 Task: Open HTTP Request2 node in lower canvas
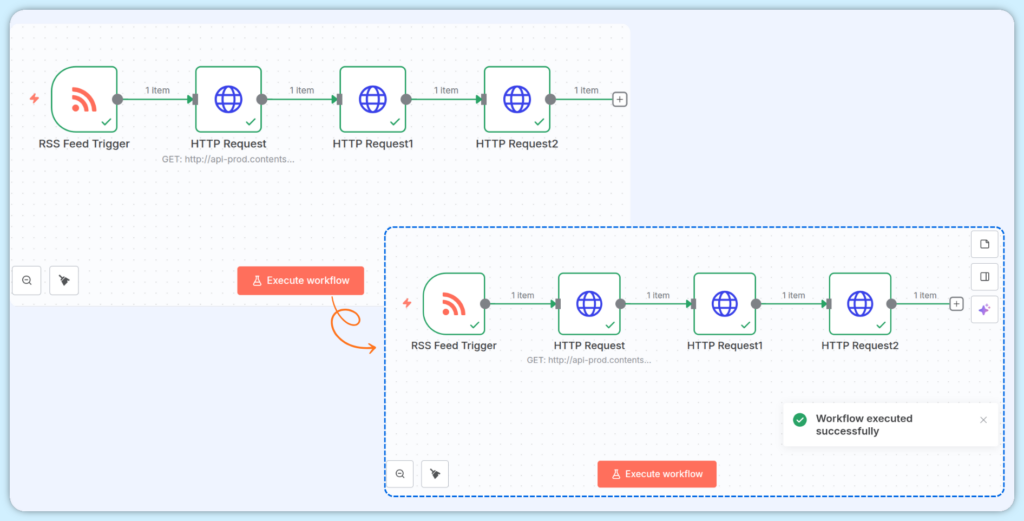[860, 304]
